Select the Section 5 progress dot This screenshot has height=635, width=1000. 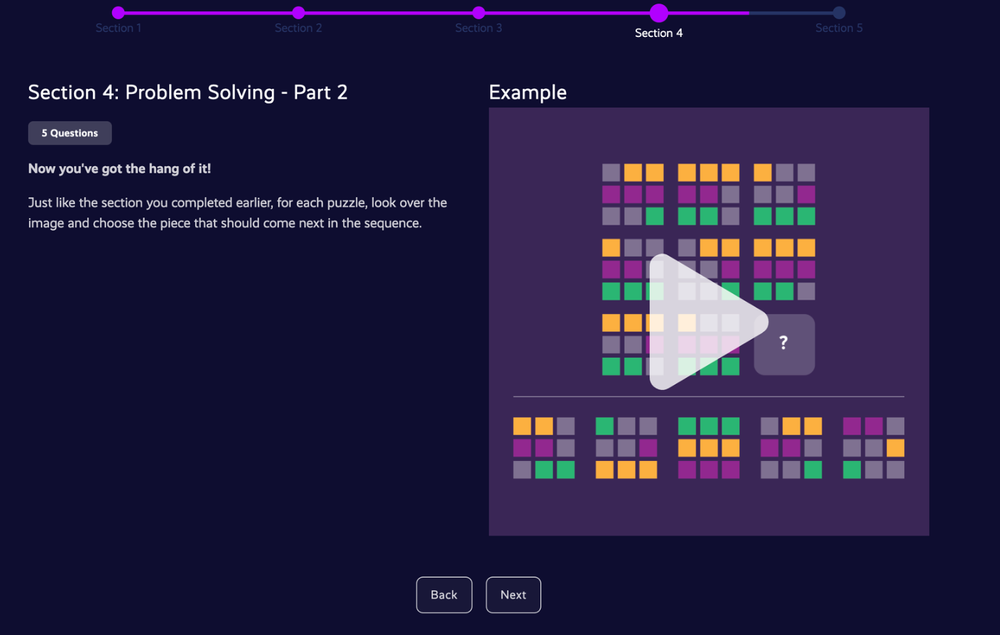pyautogui.click(x=839, y=14)
